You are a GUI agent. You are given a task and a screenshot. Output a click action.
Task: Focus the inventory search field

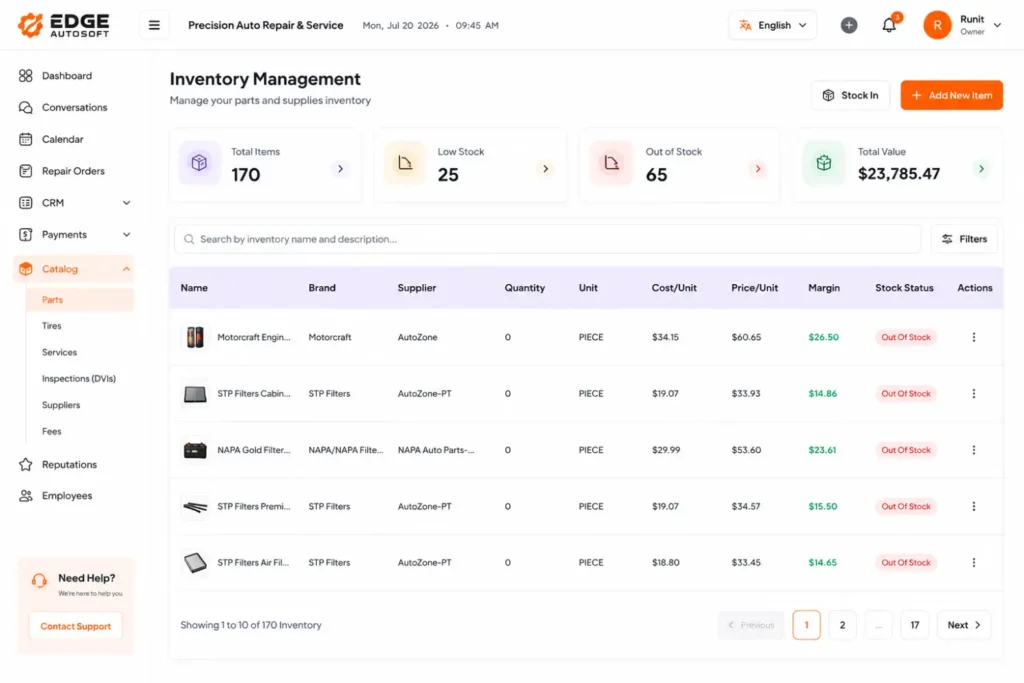[547, 239]
